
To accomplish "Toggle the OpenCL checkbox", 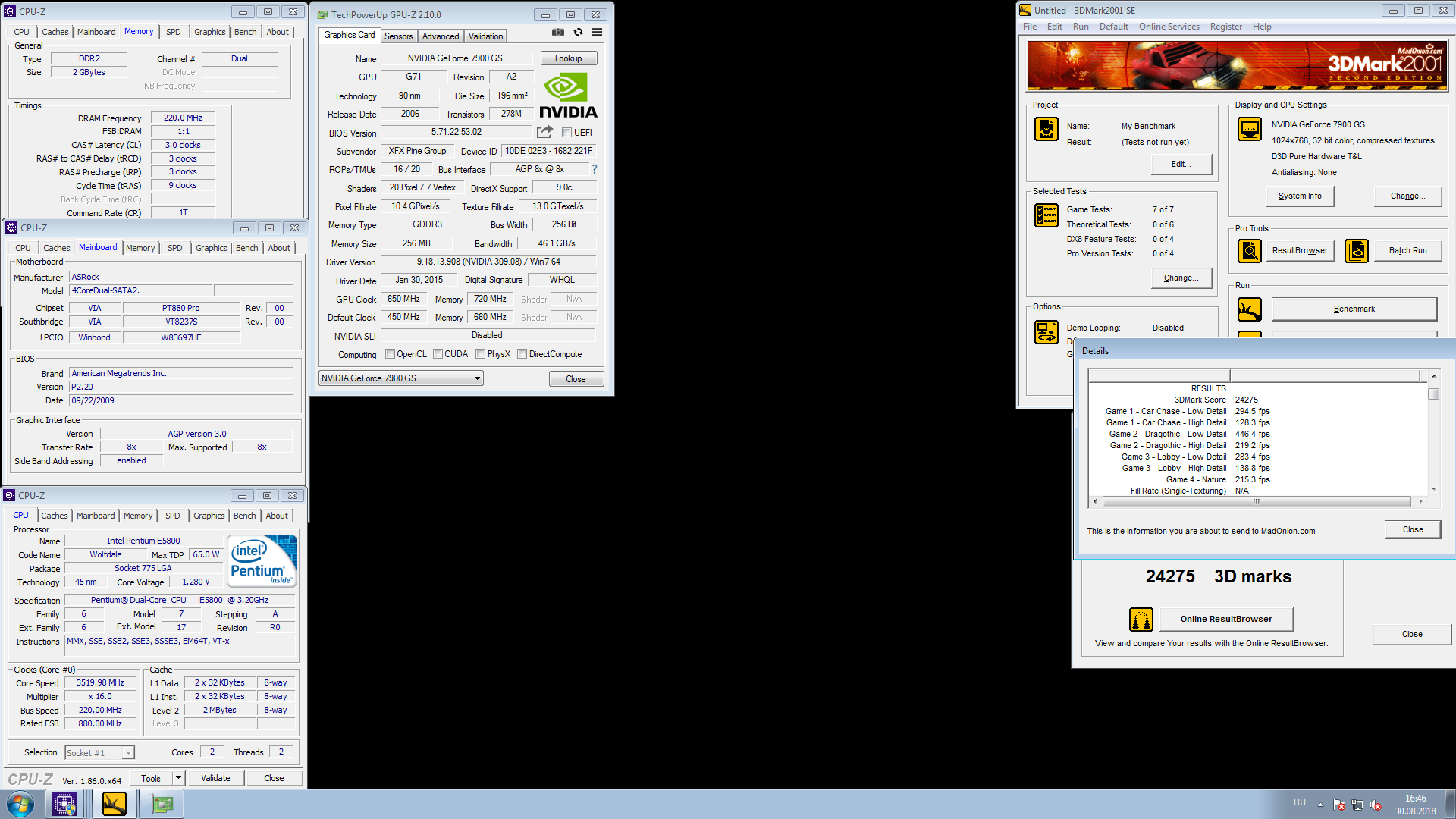I will (x=390, y=354).
